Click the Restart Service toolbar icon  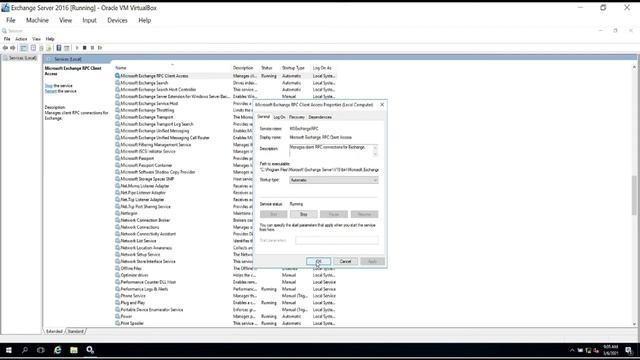(100, 48)
